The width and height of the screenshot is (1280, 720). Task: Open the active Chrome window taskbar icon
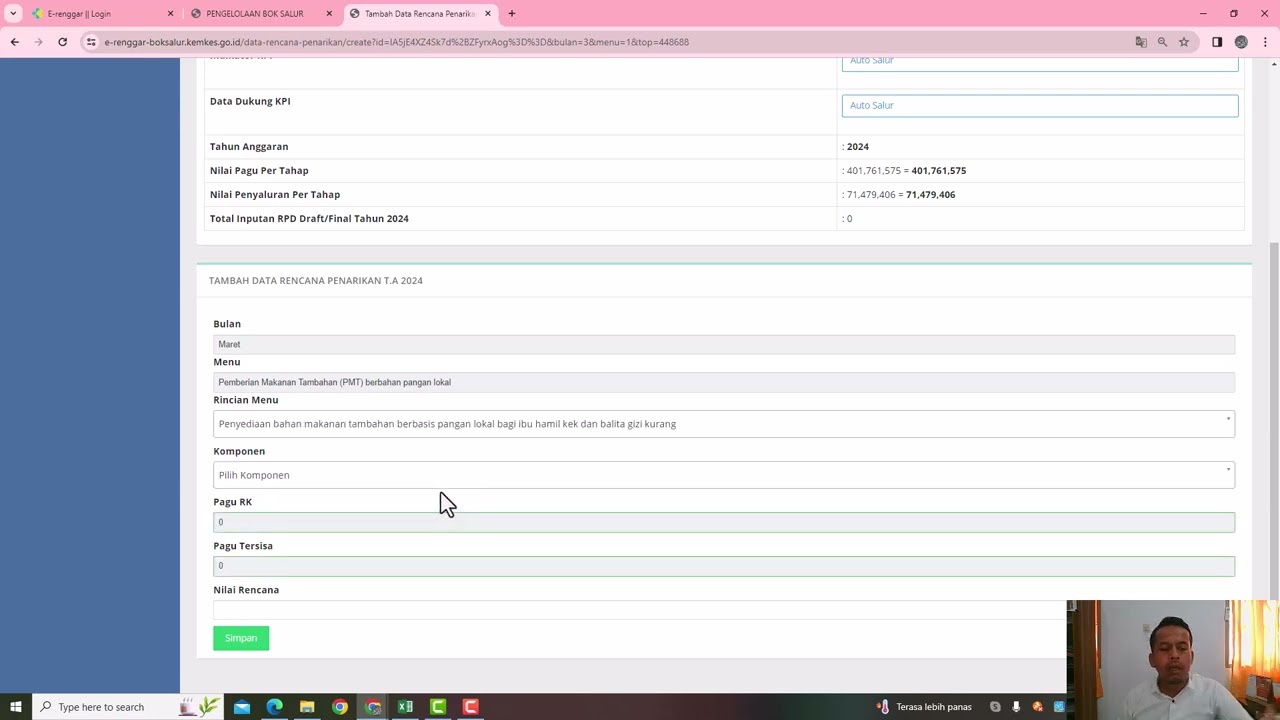(x=373, y=707)
